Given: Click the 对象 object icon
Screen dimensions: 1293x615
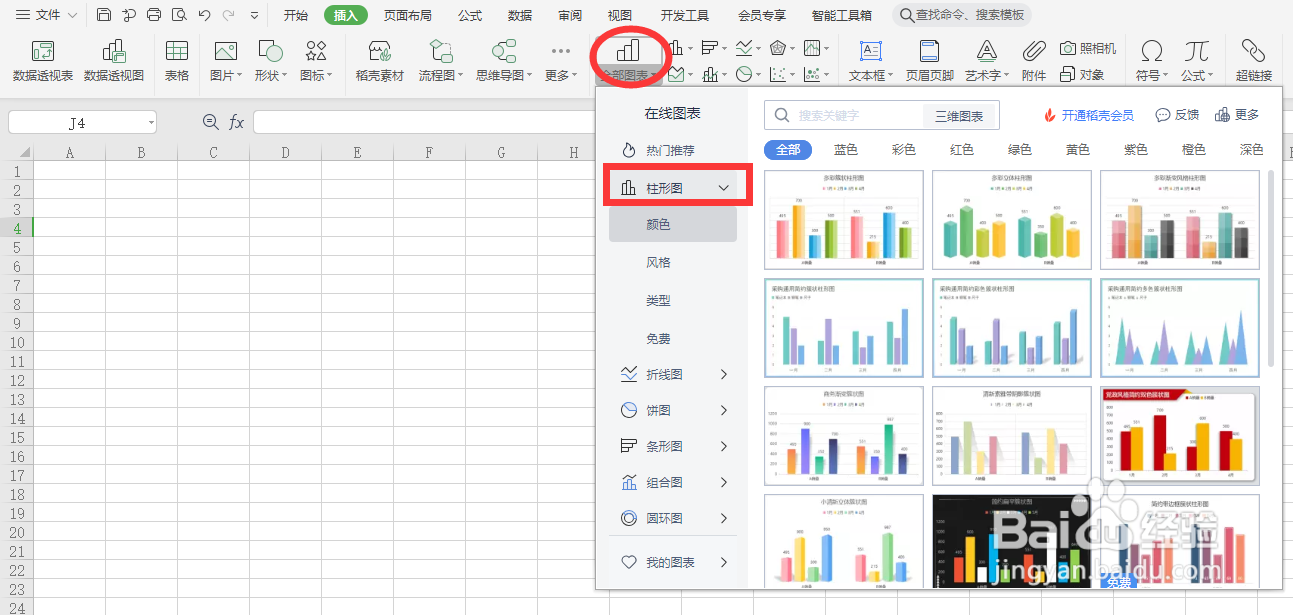Looking at the screenshot, I should 1082,74.
